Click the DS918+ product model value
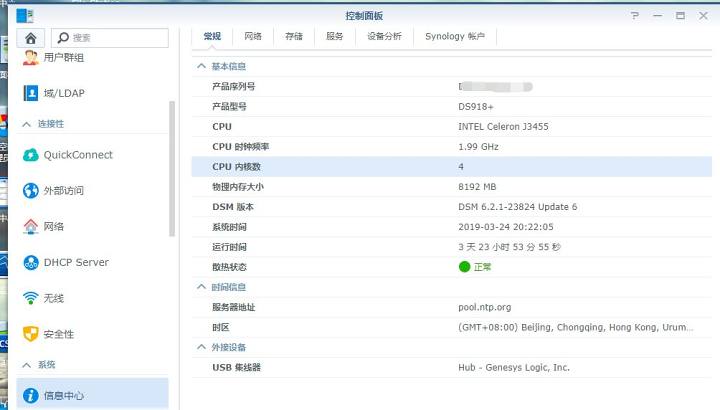Screen dimensions: 720x410 tap(476, 107)
